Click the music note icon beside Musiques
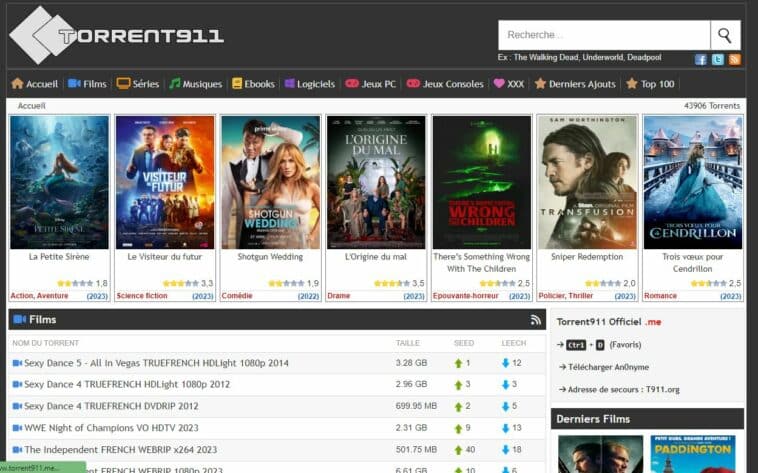 (x=175, y=84)
